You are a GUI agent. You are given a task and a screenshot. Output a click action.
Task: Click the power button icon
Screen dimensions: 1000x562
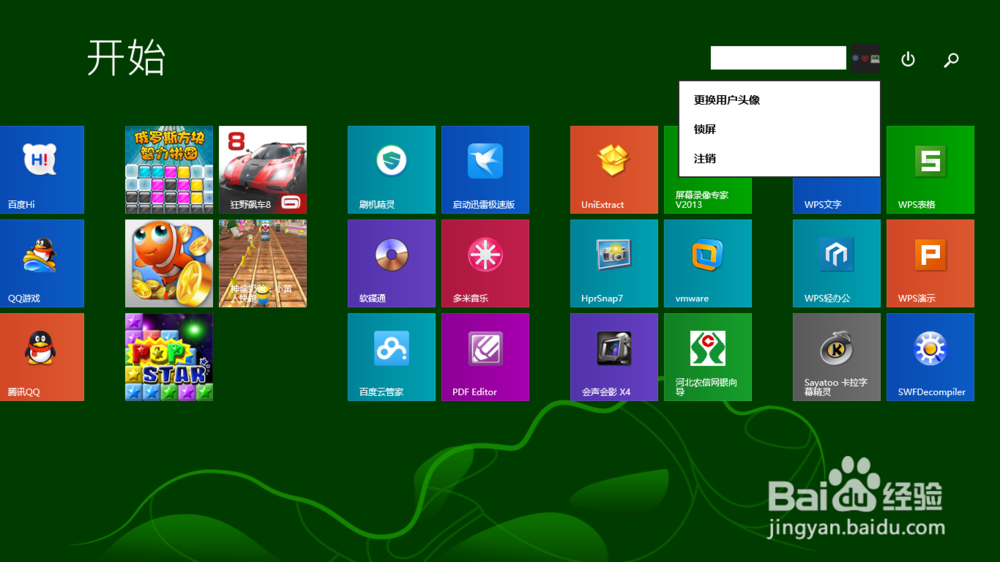click(908, 59)
